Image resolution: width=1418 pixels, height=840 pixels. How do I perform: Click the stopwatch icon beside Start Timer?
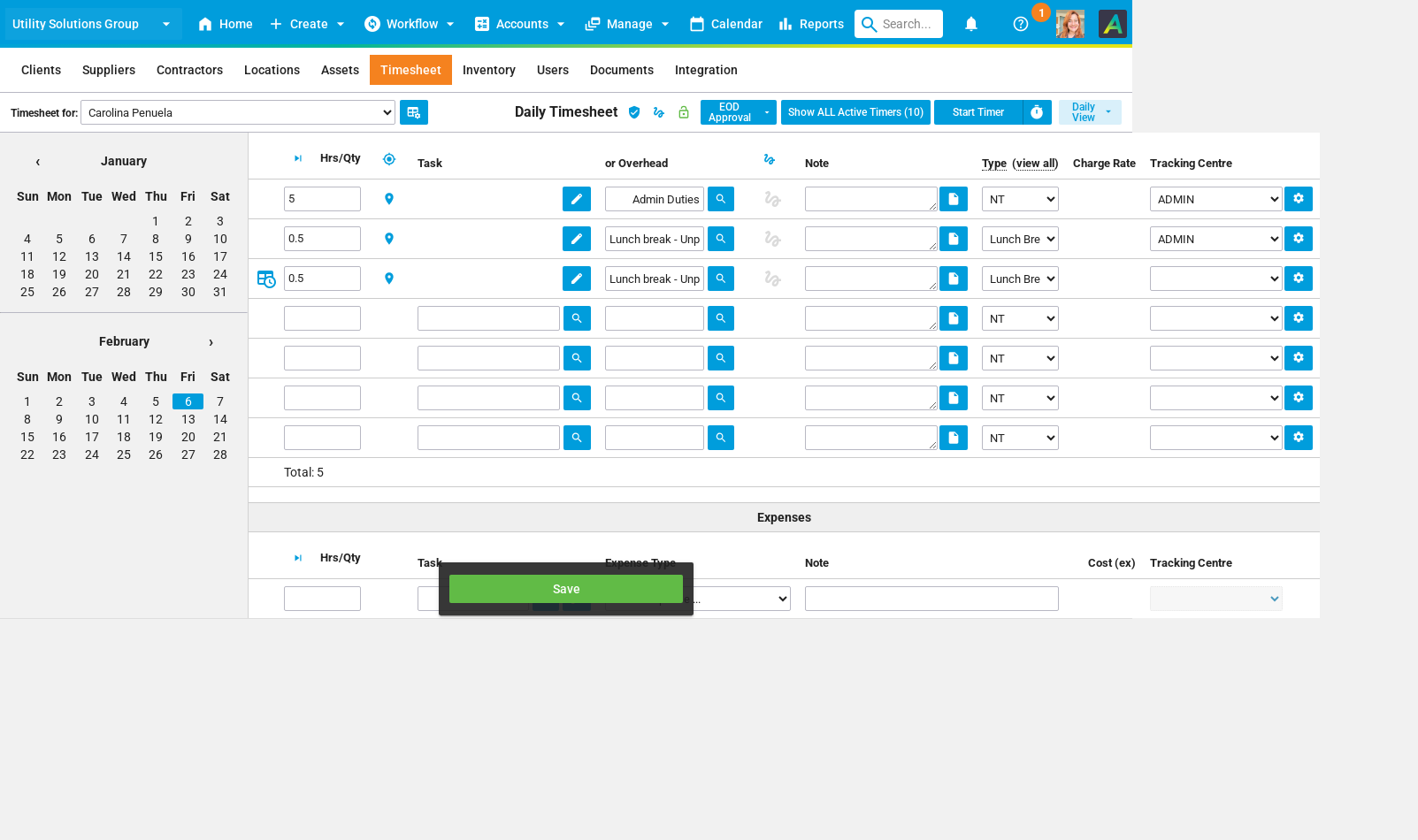[x=1037, y=112]
